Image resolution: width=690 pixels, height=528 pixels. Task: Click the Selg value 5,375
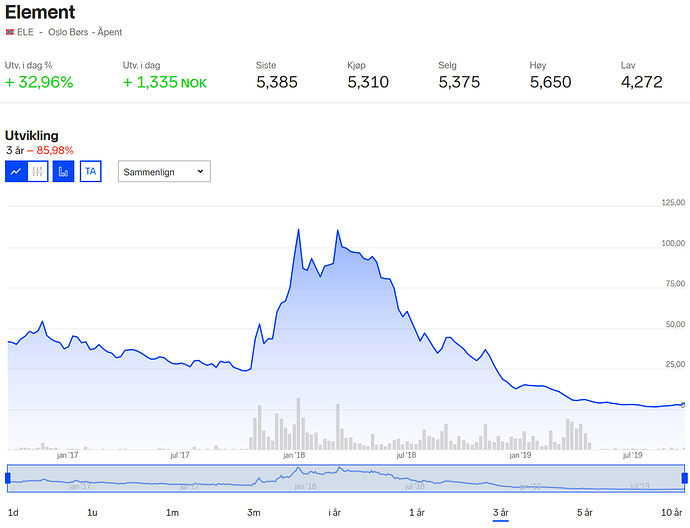(x=459, y=82)
